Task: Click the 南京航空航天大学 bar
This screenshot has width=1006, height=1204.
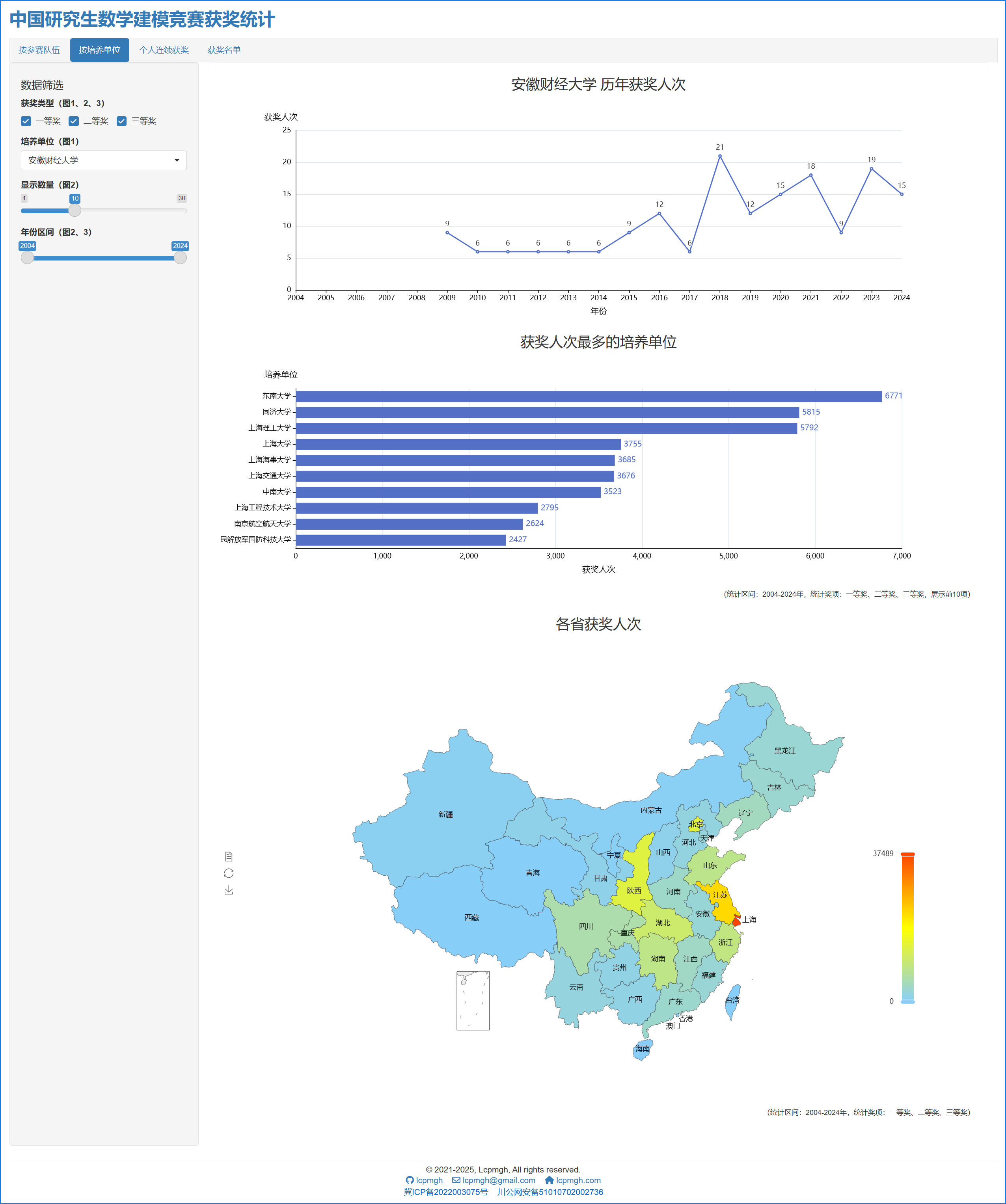Action: coord(410,524)
